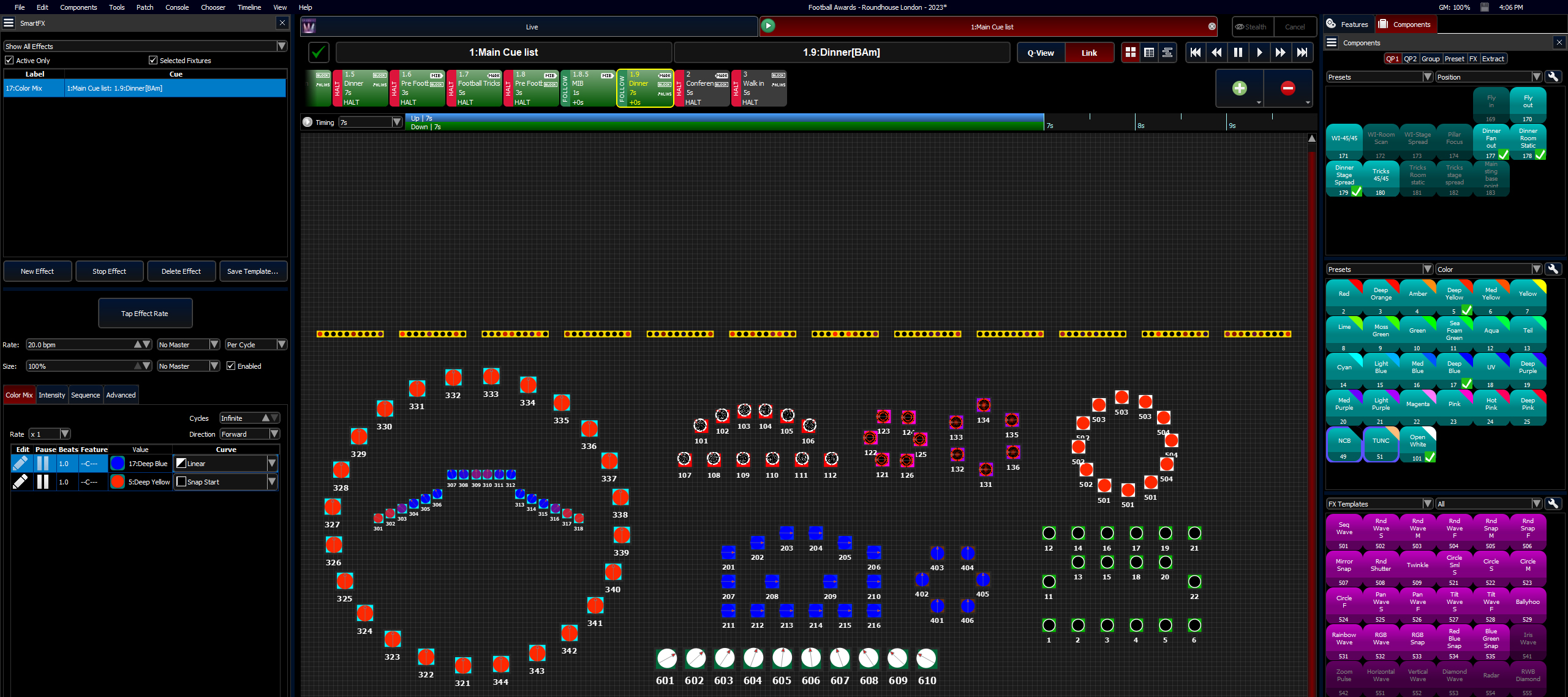Toggle the Active Only checkbox

point(9,61)
